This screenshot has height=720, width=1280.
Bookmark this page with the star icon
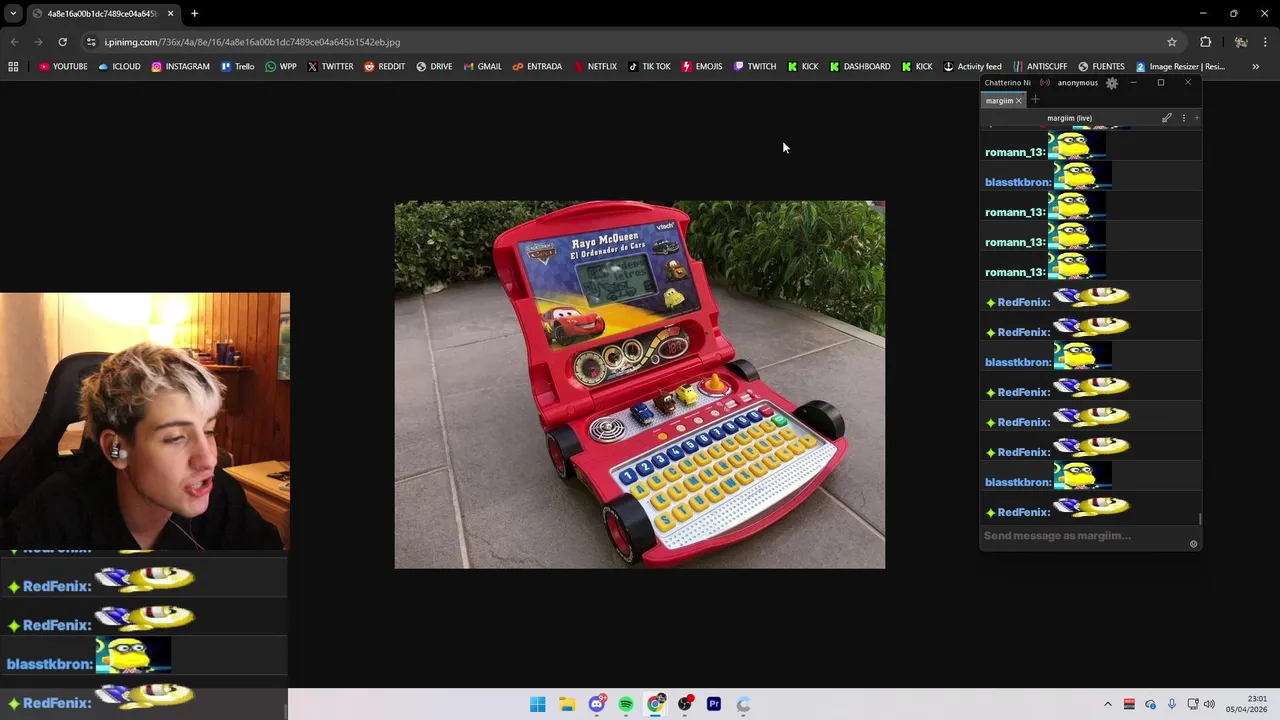tap(1172, 42)
